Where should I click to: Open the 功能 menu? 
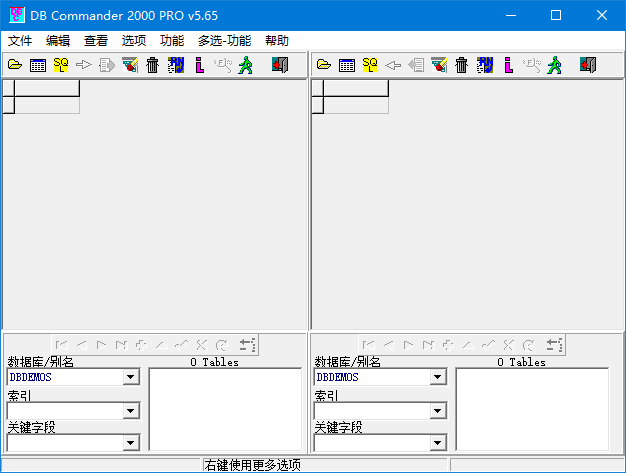172,41
